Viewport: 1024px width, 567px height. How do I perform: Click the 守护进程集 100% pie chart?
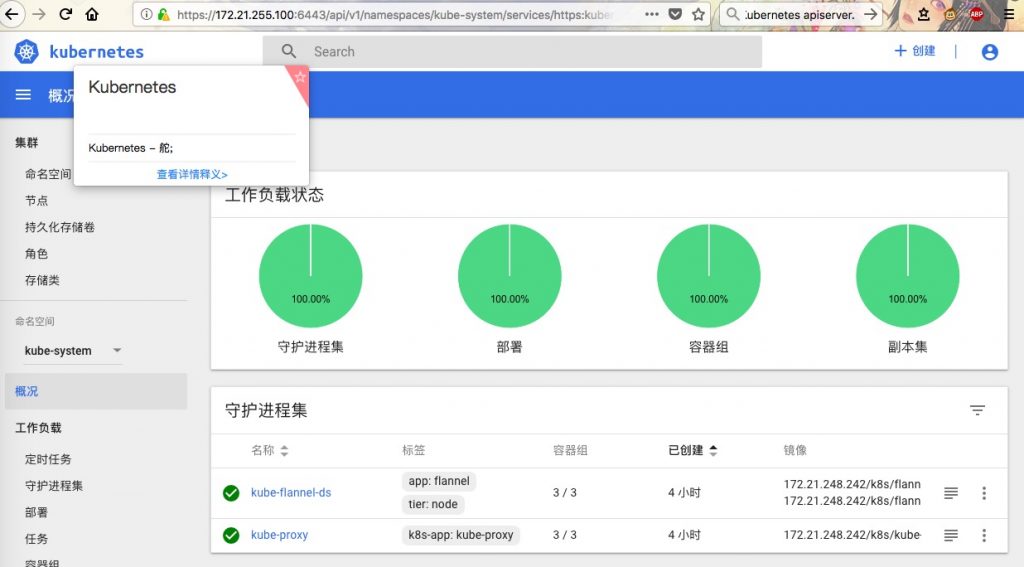(x=311, y=276)
